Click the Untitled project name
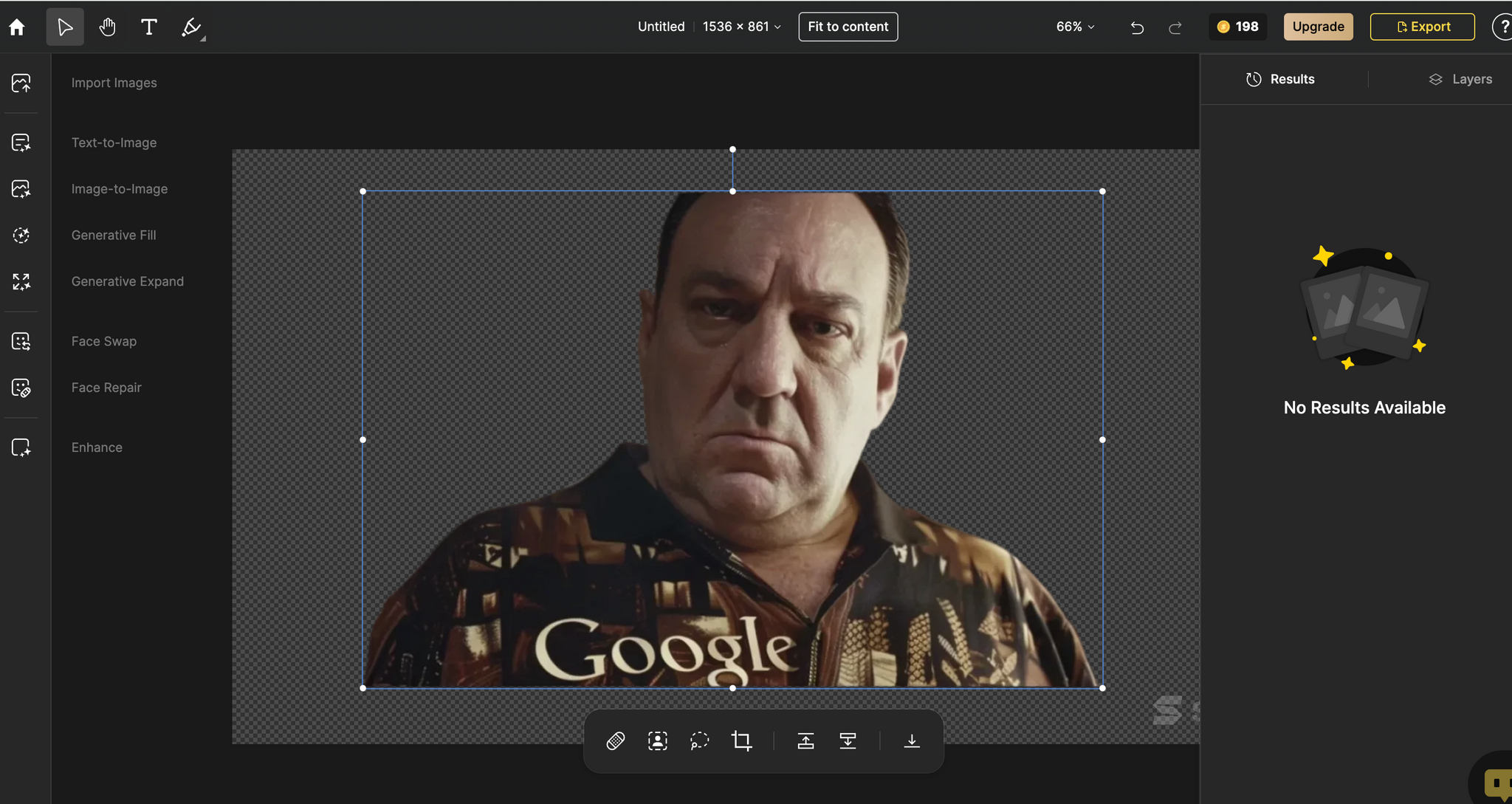1512x804 pixels. pos(661,27)
